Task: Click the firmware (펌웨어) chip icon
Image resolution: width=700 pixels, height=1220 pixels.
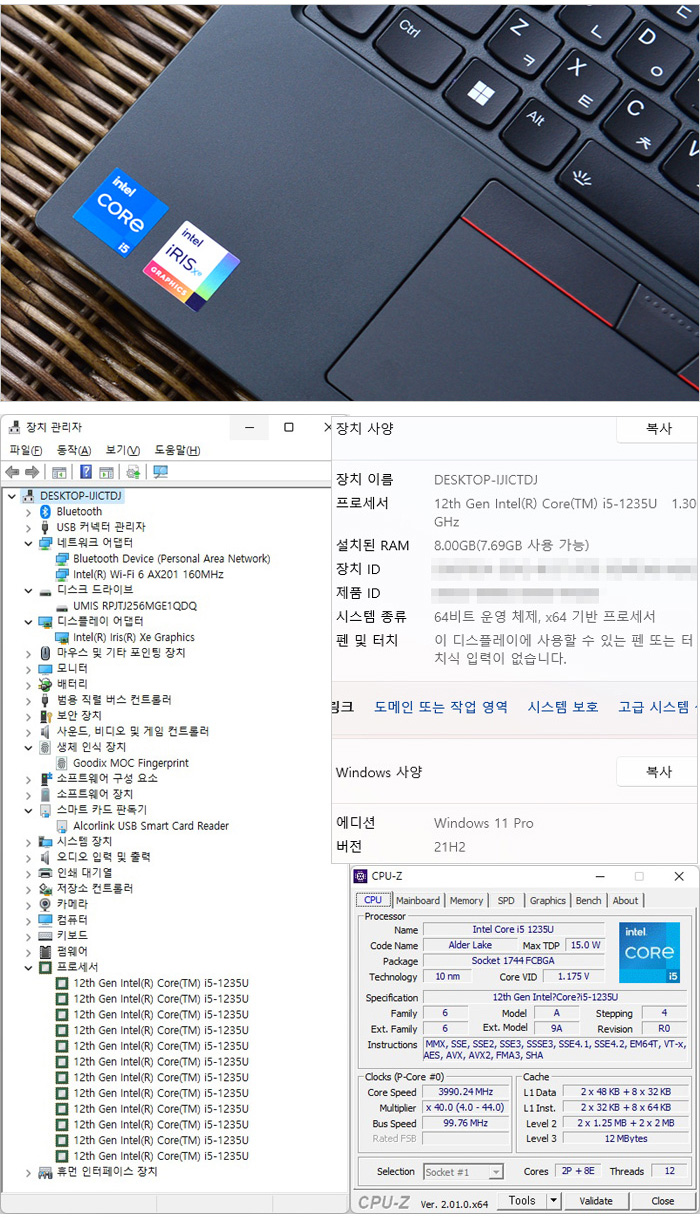Action: pyautogui.click(x=45, y=951)
